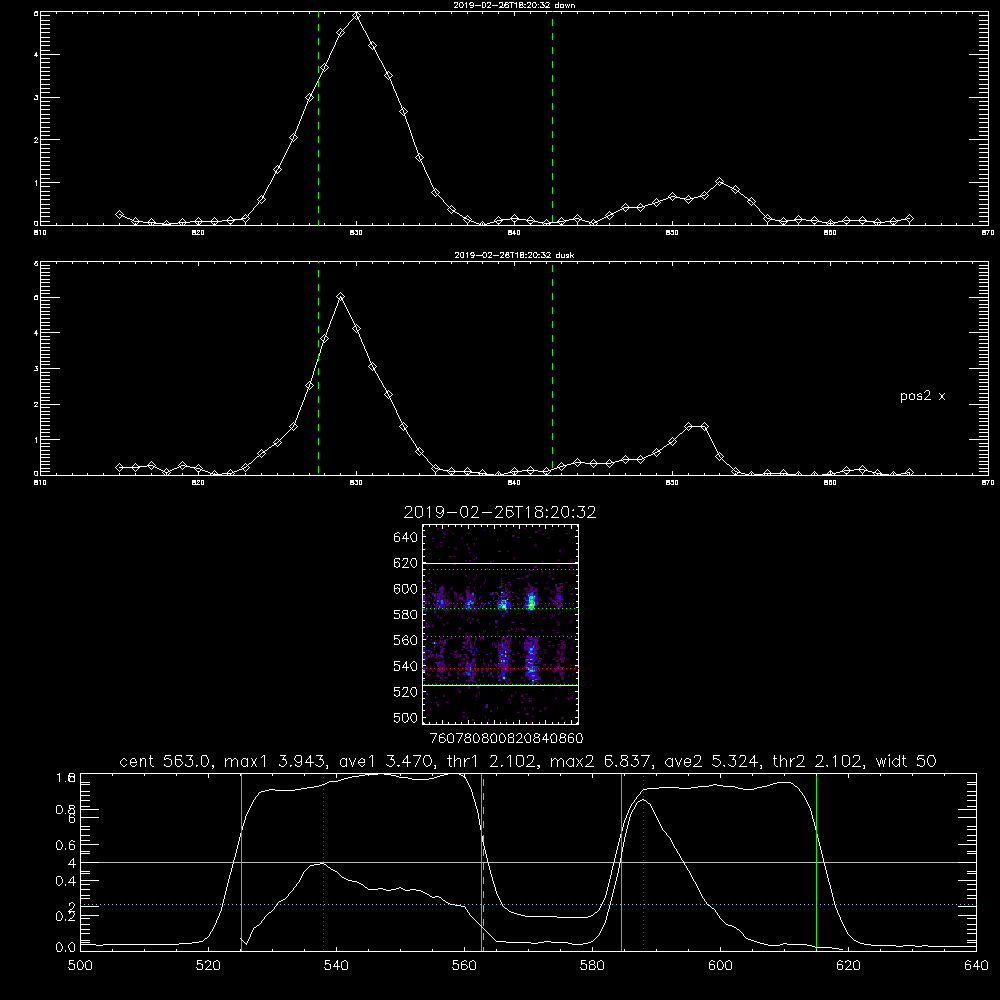1000x1000 pixels.
Task: Click the 500 y-axis label beside spectral image
Action: [x=406, y=717]
